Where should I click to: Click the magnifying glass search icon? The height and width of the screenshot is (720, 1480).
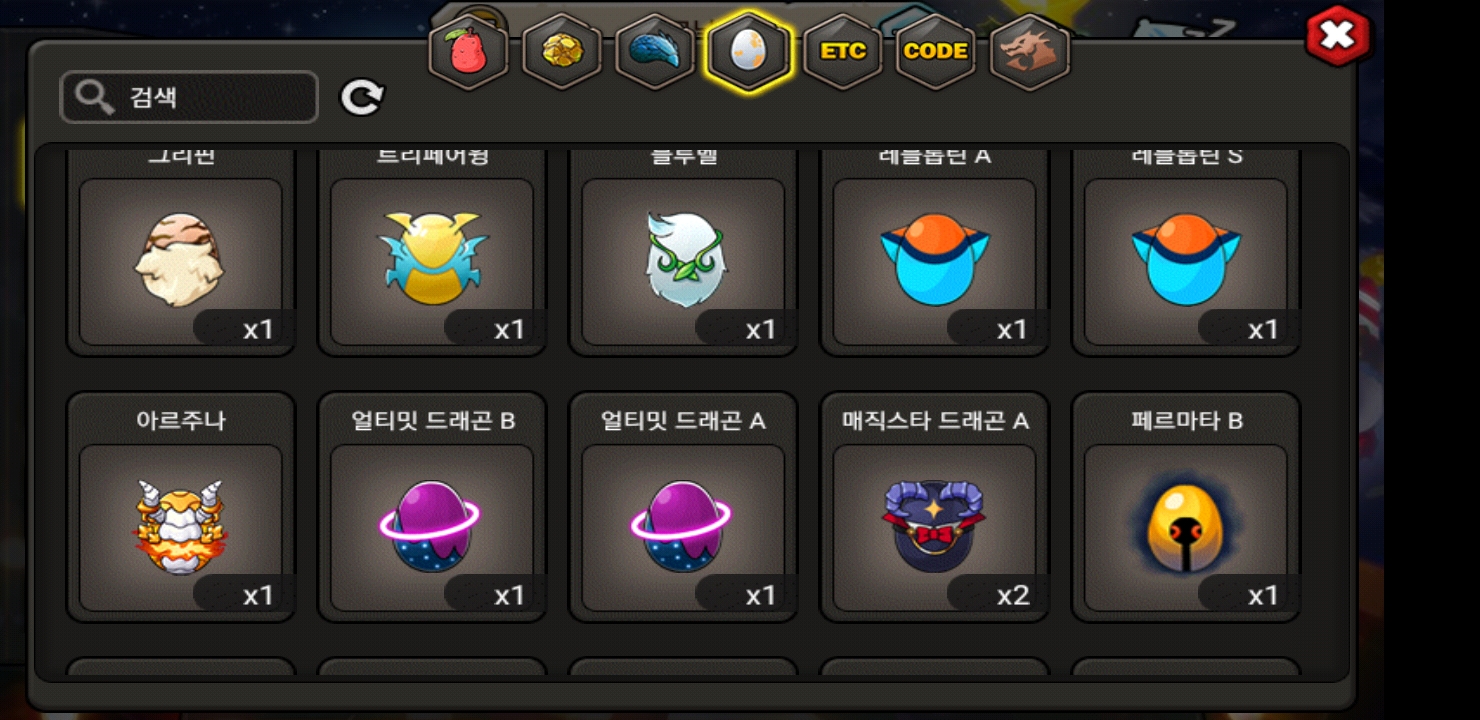click(x=95, y=97)
